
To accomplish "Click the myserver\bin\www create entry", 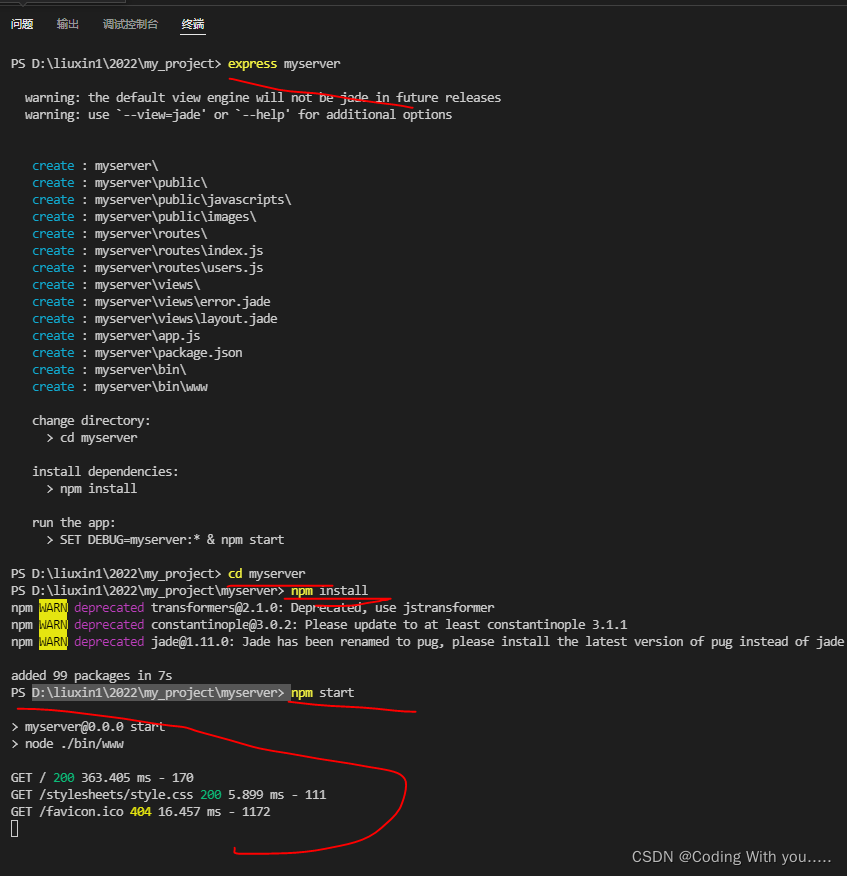I will pyautogui.click(x=150, y=386).
